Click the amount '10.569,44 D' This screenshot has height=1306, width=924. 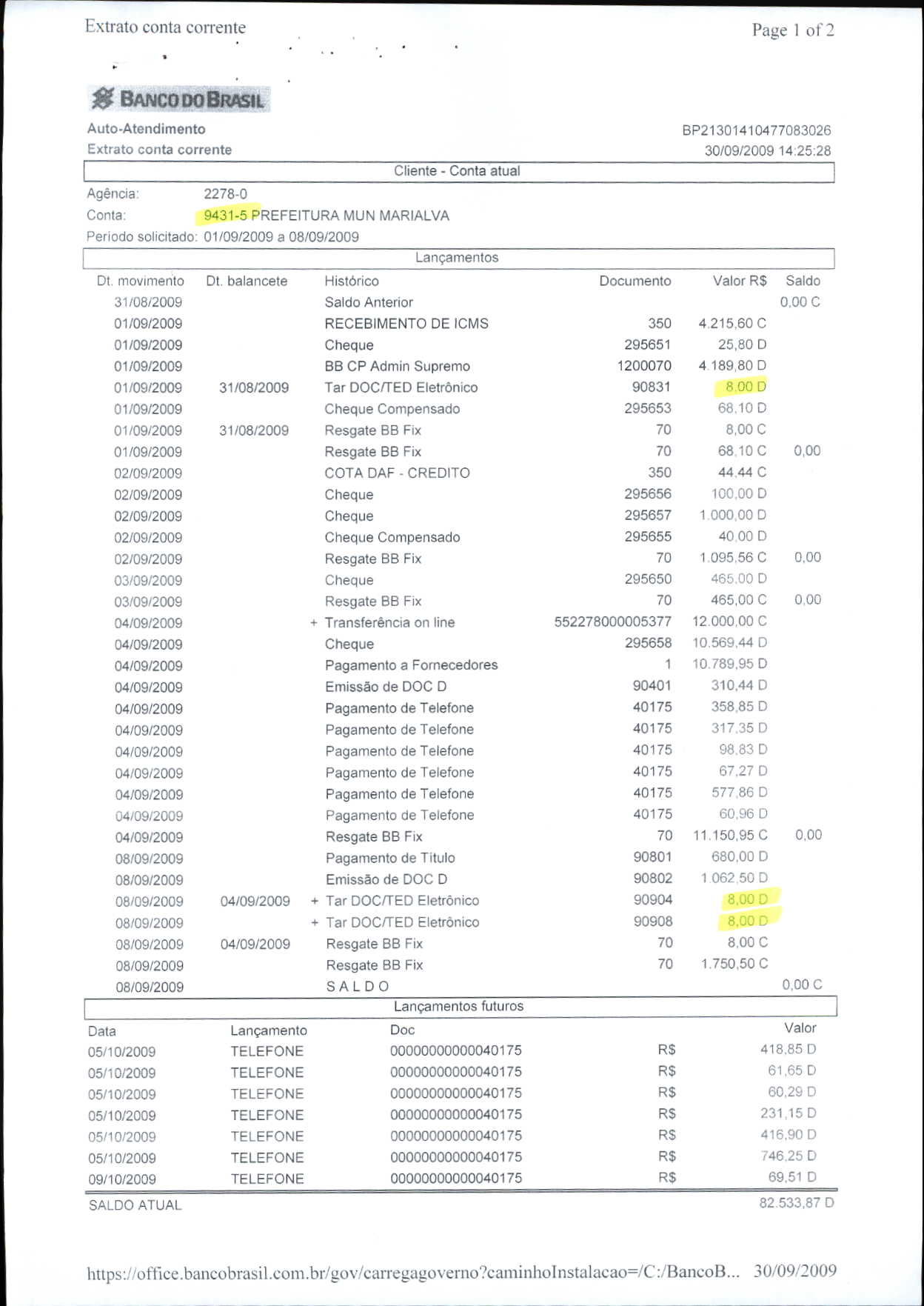point(729,643)
